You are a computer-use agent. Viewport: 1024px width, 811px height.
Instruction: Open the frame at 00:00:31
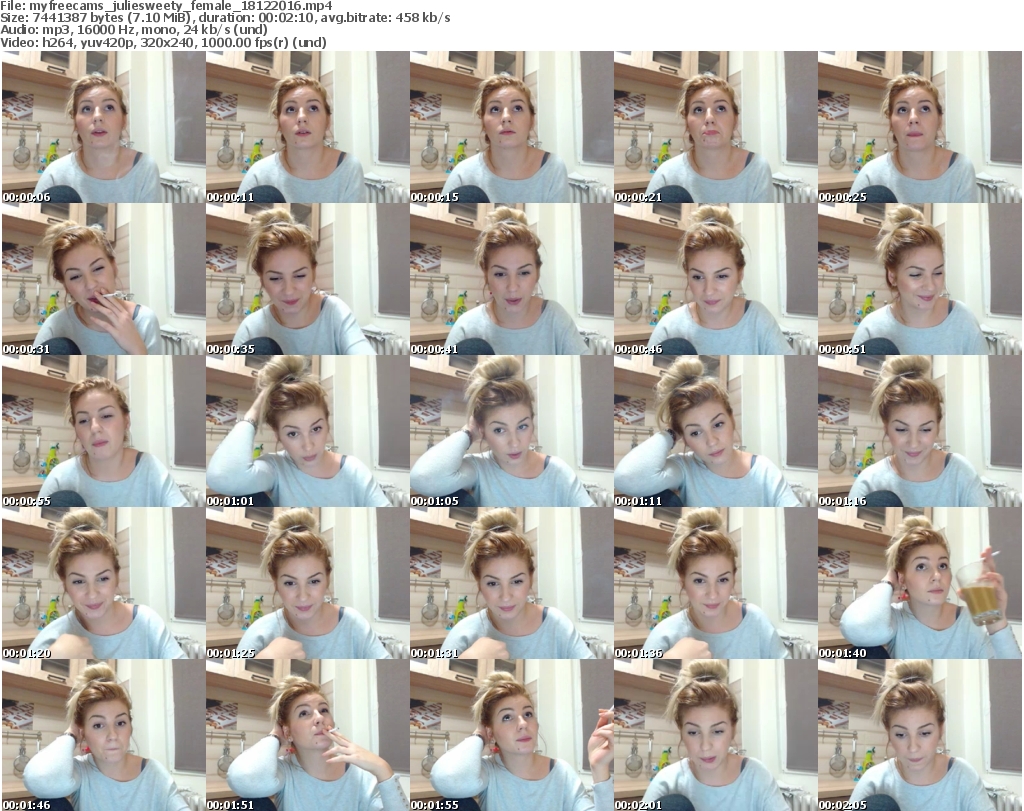[x=103, y=279]
